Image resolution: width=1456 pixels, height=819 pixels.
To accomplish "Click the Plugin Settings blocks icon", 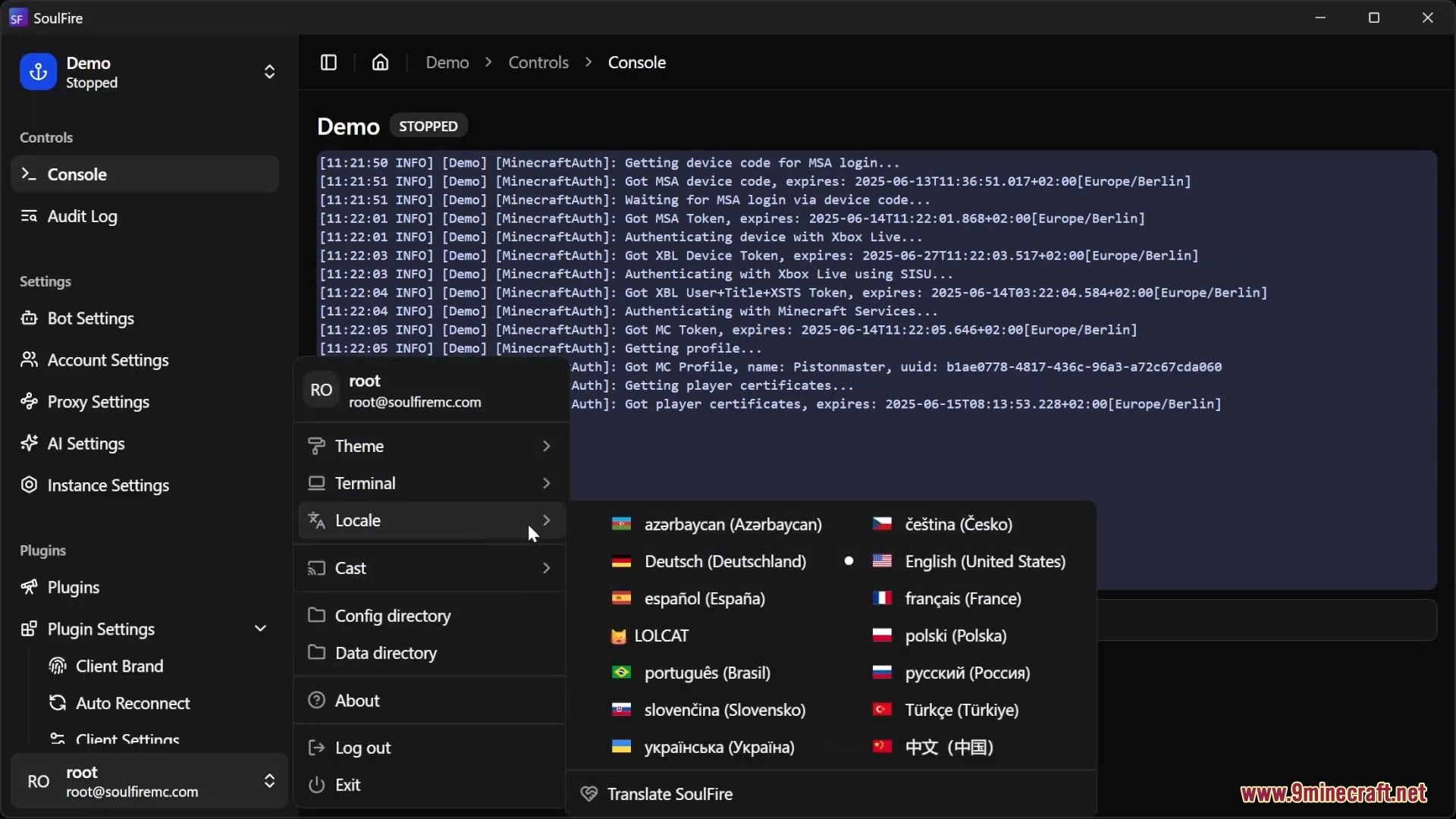I will 29,629.
